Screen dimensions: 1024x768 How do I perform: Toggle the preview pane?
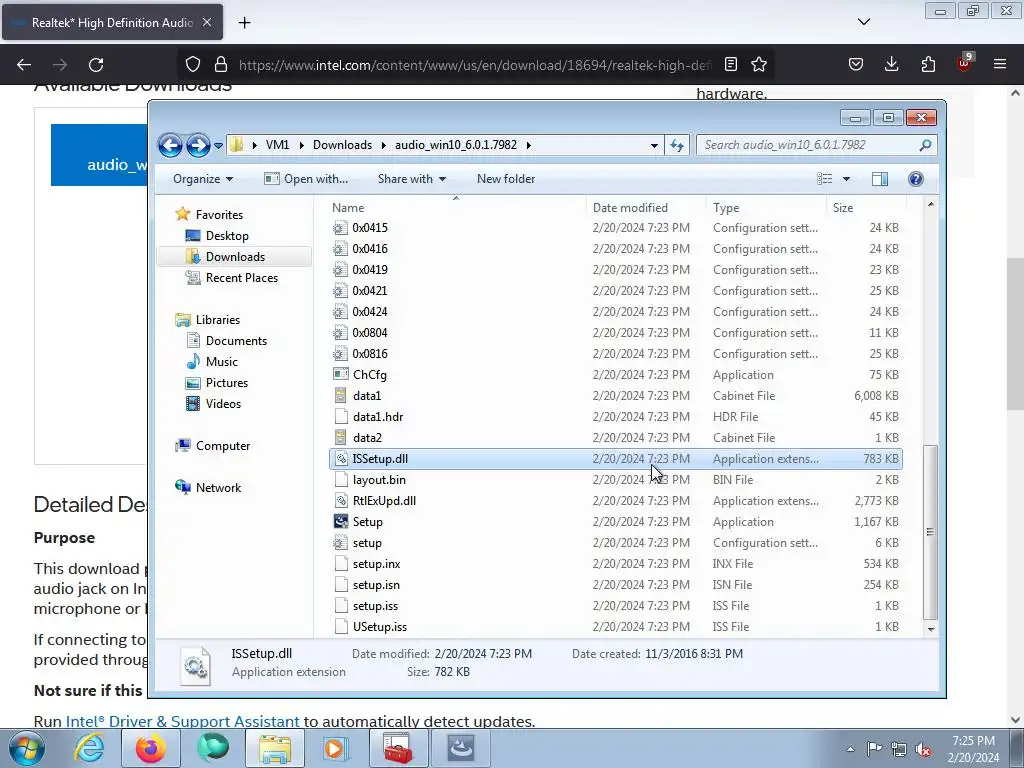(x=880, y=179)
